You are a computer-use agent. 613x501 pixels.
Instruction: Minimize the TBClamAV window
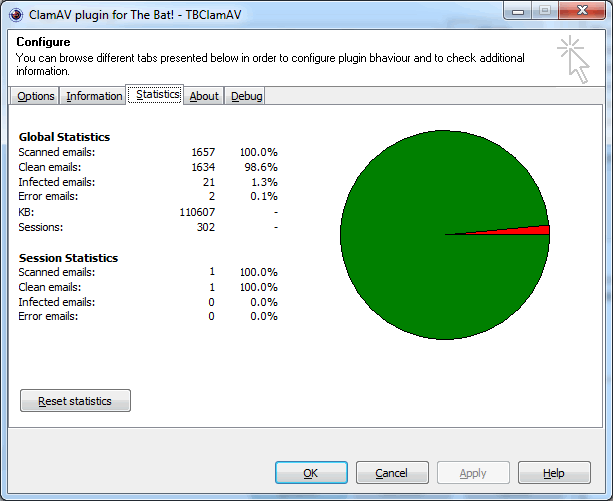click(x=518, y=11)
